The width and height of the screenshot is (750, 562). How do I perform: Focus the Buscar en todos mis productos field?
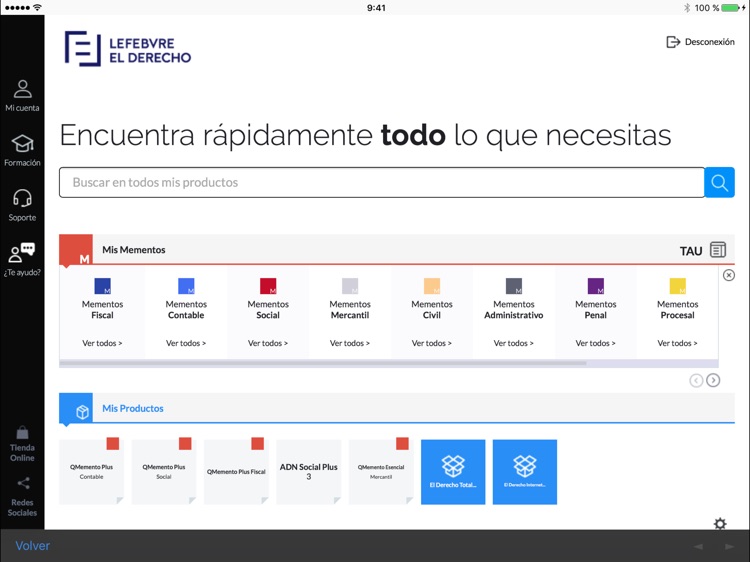382,182
